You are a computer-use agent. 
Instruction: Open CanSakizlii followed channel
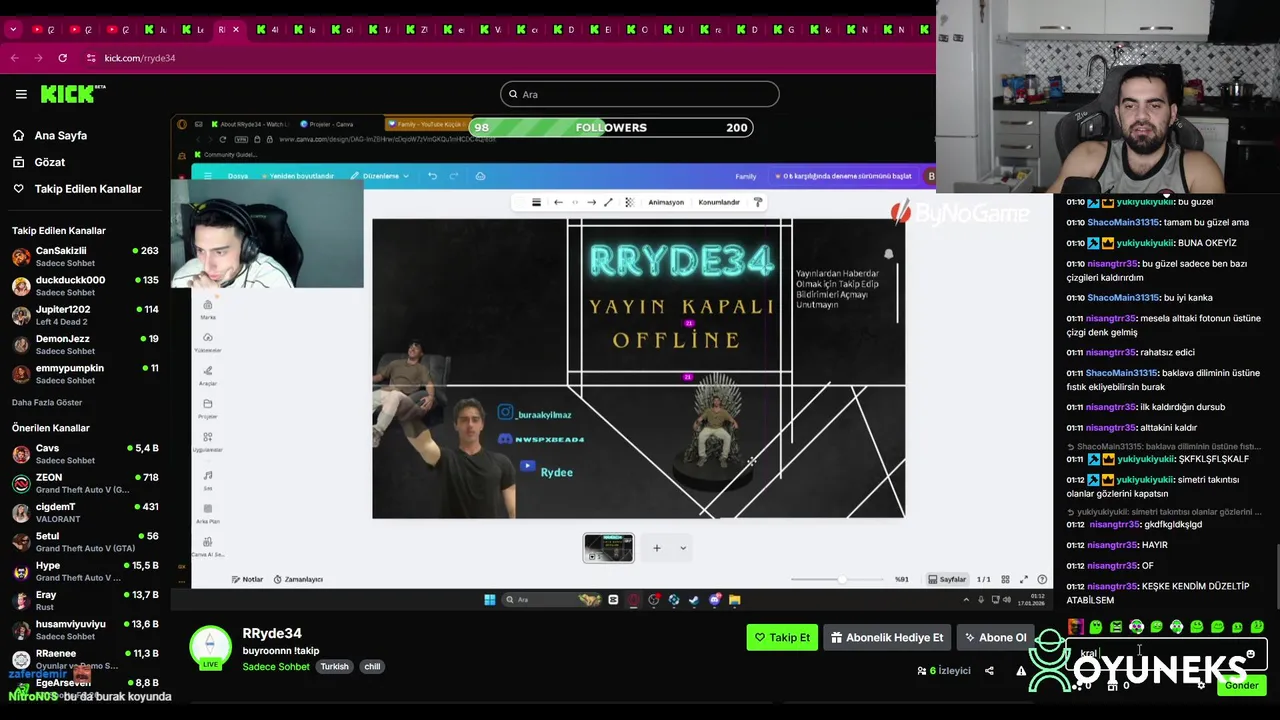(x=85, y=257)
